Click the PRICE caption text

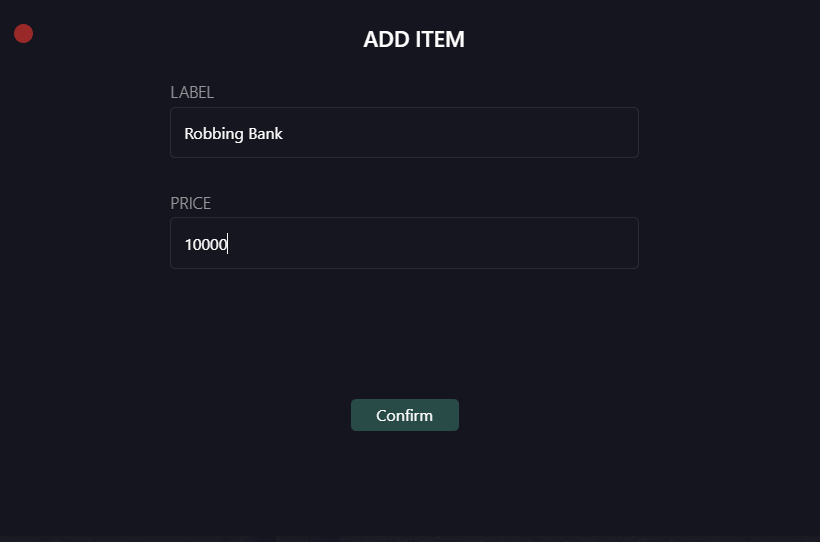coord(190,203)
